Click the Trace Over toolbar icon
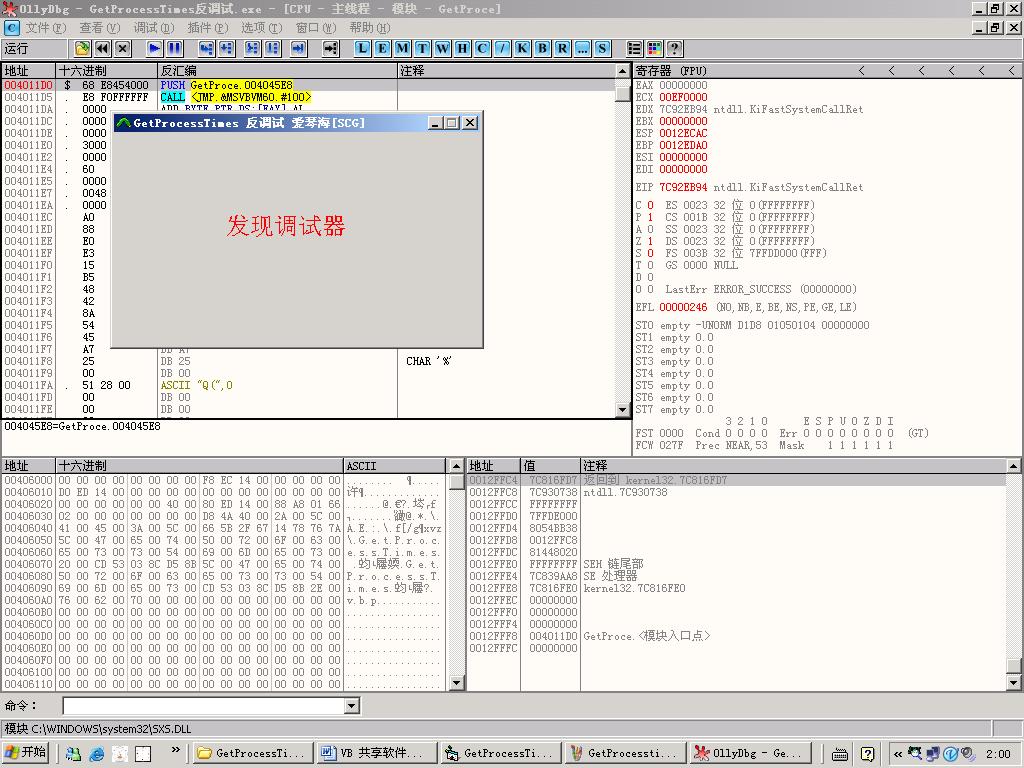This screenshot has width=1024, height=768. tap(272, 48)
